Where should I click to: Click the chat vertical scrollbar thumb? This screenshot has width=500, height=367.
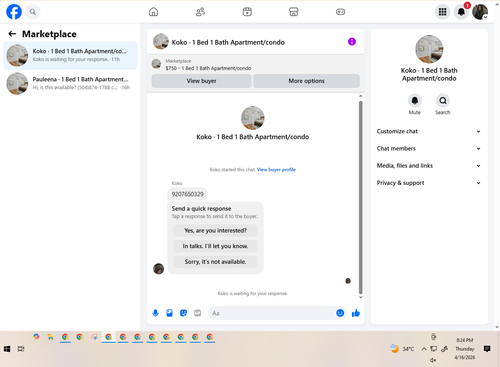point(360,197)
